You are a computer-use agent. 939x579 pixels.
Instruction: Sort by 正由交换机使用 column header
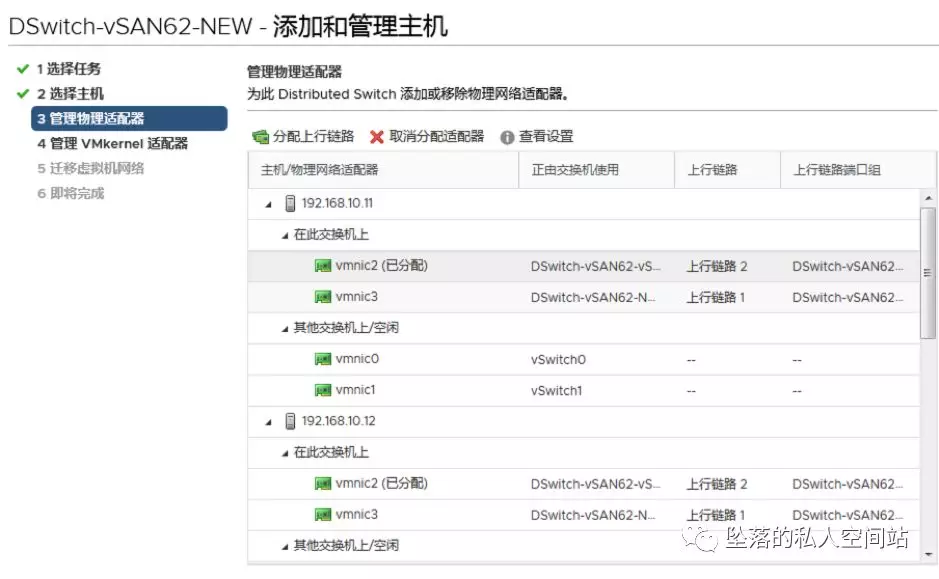pyautogui.click(x=596, y=170)
